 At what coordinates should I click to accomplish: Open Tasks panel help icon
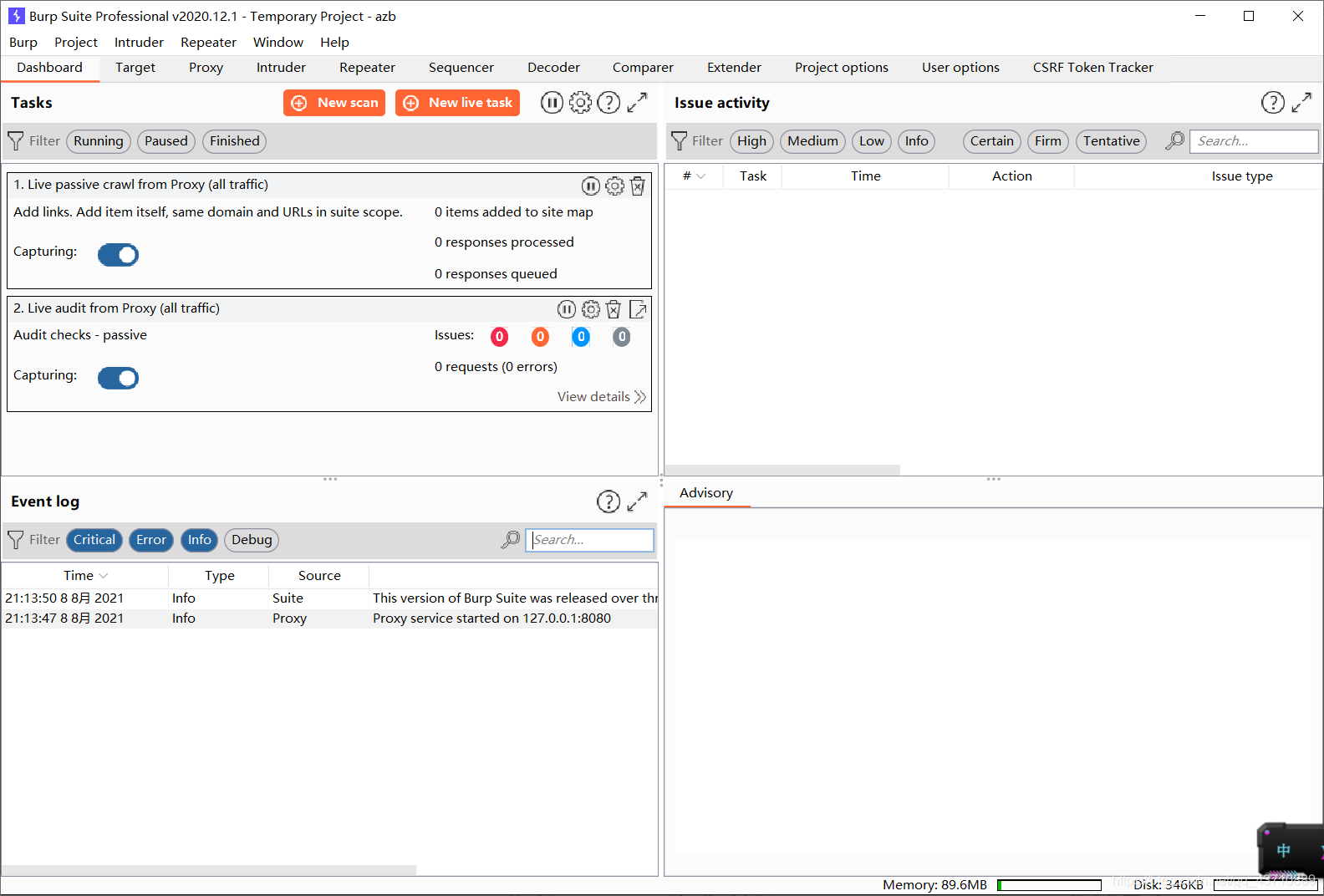click(x=609, y=103)
